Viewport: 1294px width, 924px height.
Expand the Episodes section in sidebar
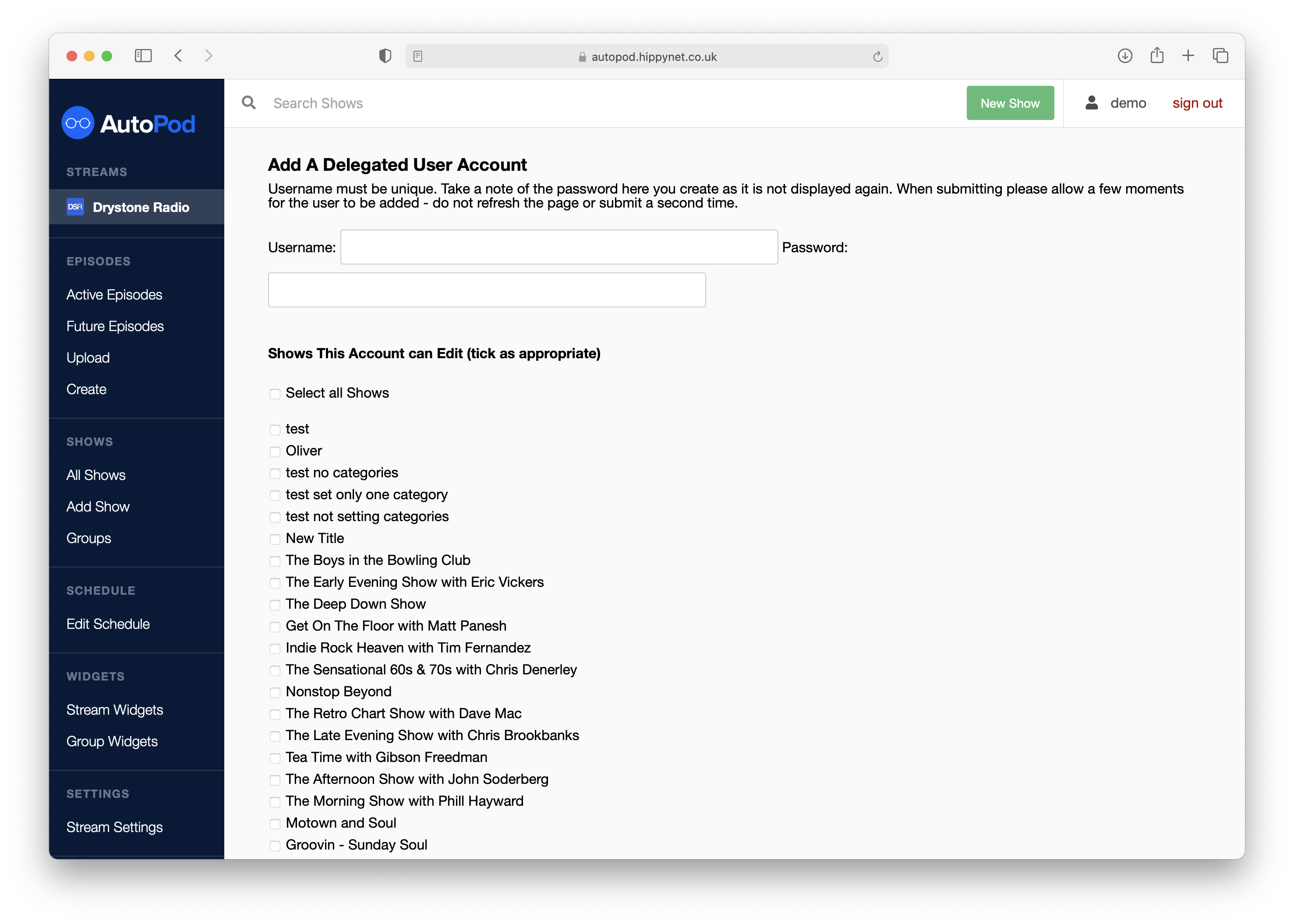click(99, 261)
